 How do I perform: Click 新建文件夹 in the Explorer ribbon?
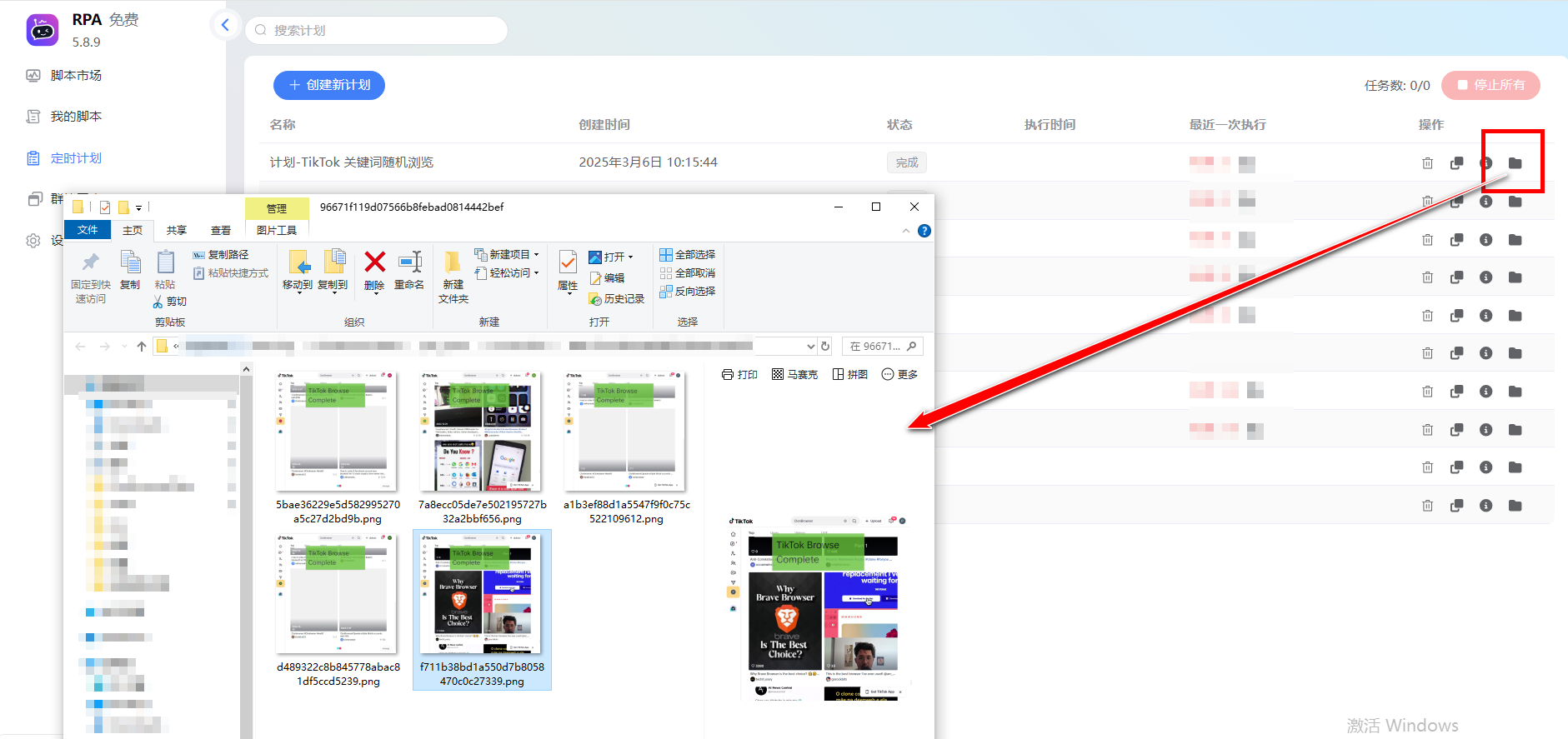pyautogui.click(x=453, y=277)
